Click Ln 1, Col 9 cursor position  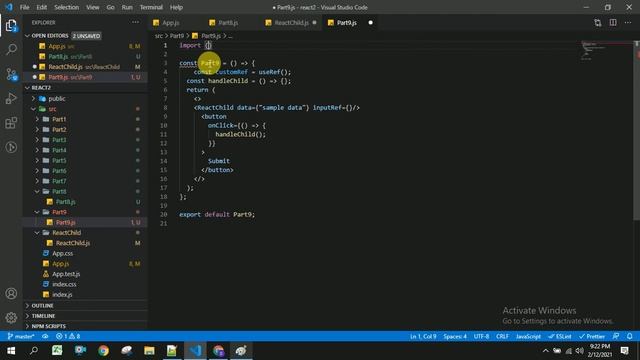point(423,336)
